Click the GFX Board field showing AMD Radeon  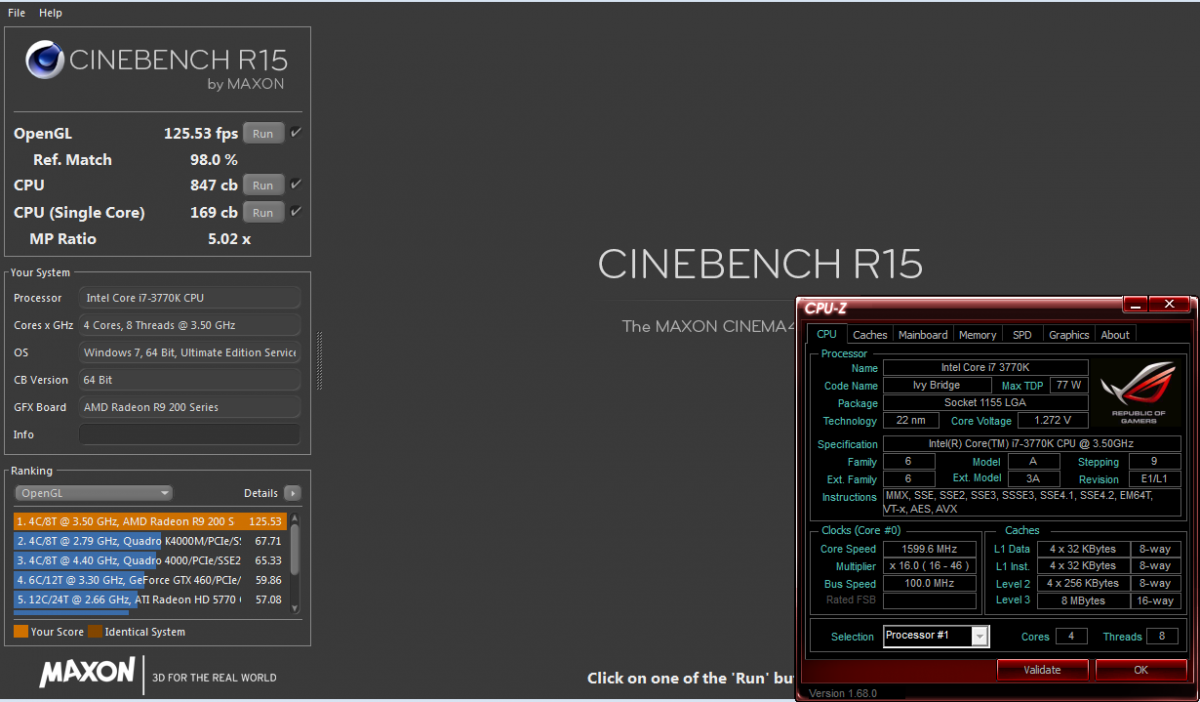coord(189,407)
